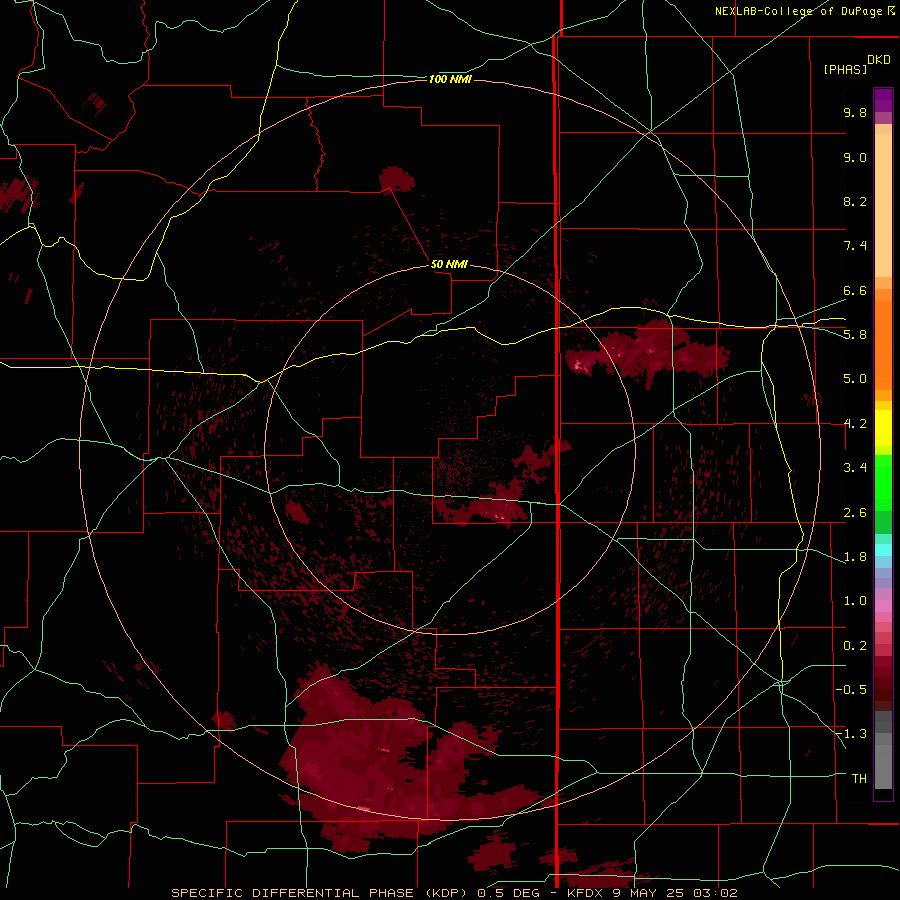Click the 4.2 value on color scale
The height and width of the screenshot is (900, 900).
click(855, 424)
